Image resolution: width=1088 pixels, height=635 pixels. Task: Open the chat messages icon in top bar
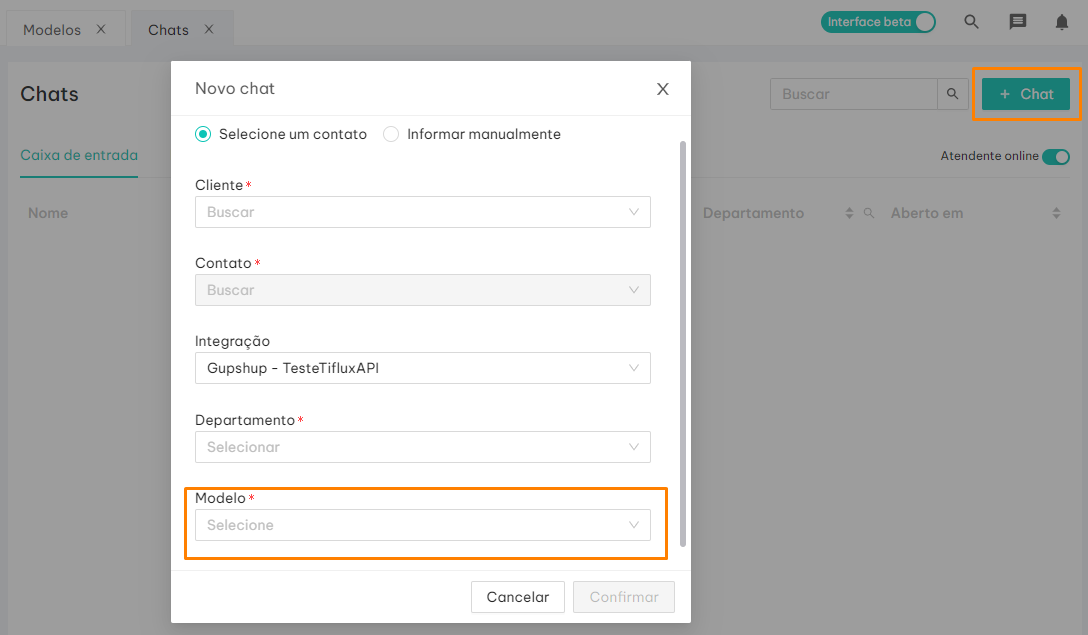(x=1017, y=22)
